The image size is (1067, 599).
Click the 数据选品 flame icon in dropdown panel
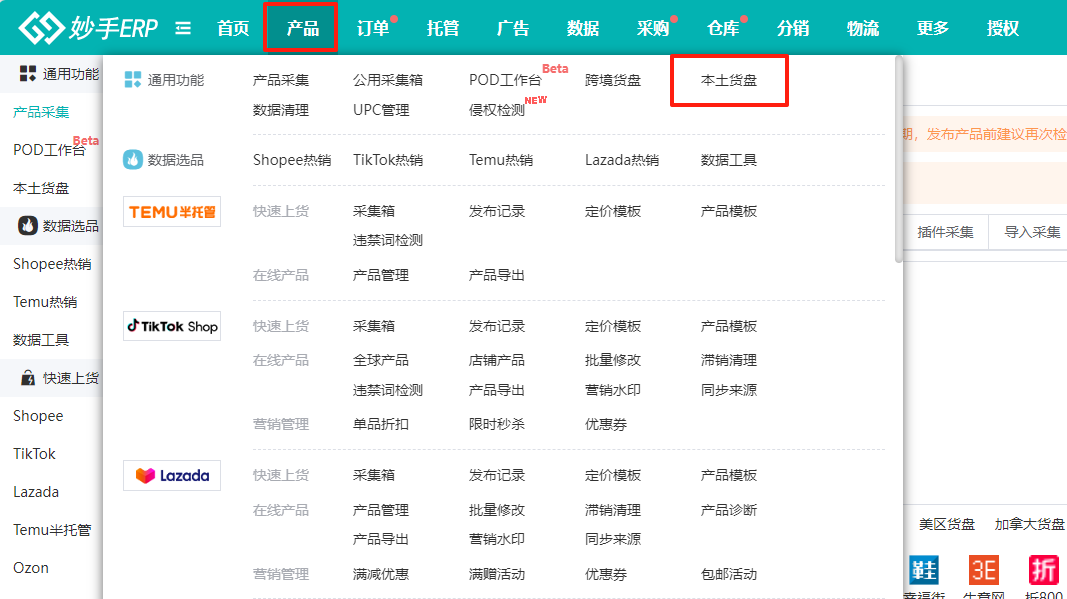pos(133,160)
